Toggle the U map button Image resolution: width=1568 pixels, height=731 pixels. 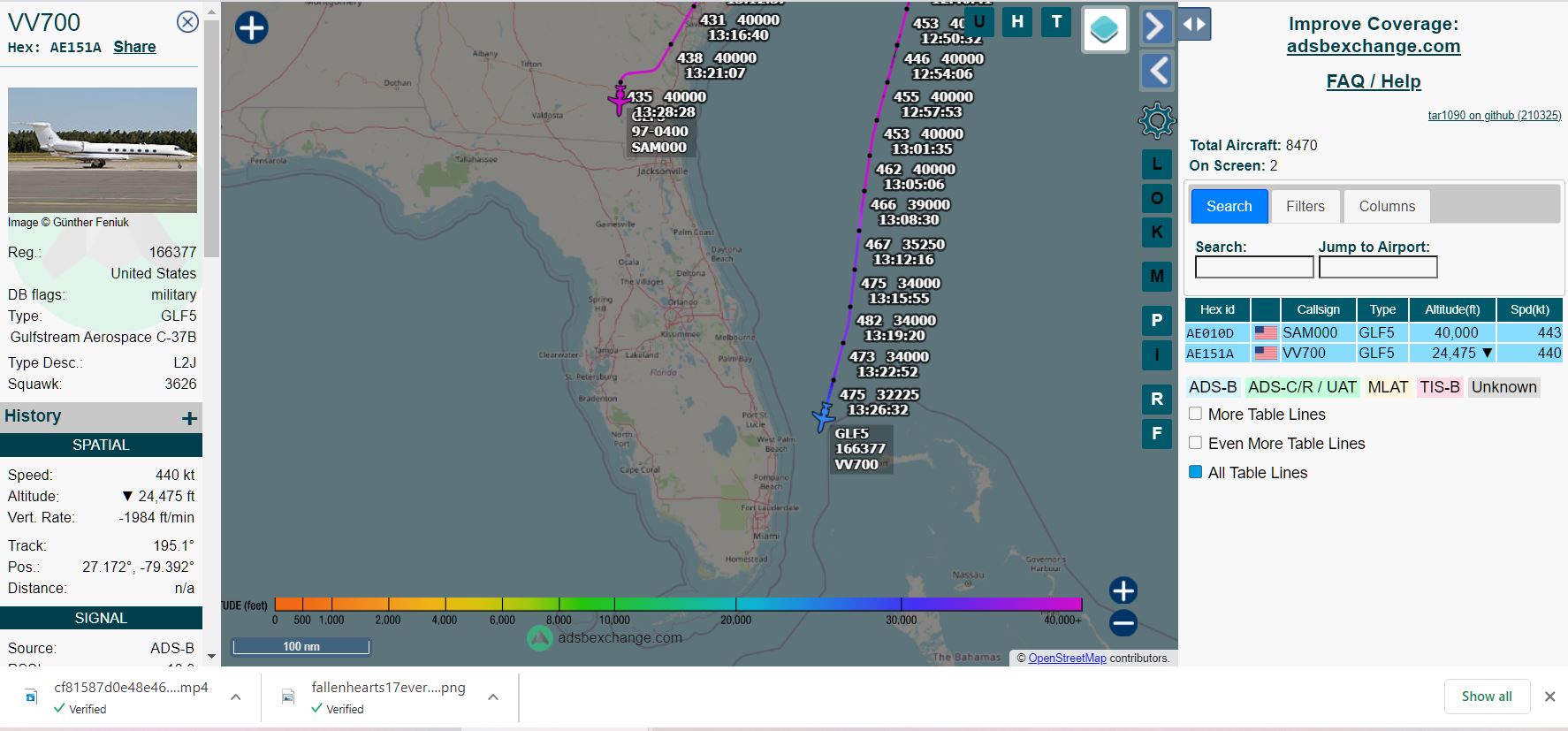coord(978,22)
